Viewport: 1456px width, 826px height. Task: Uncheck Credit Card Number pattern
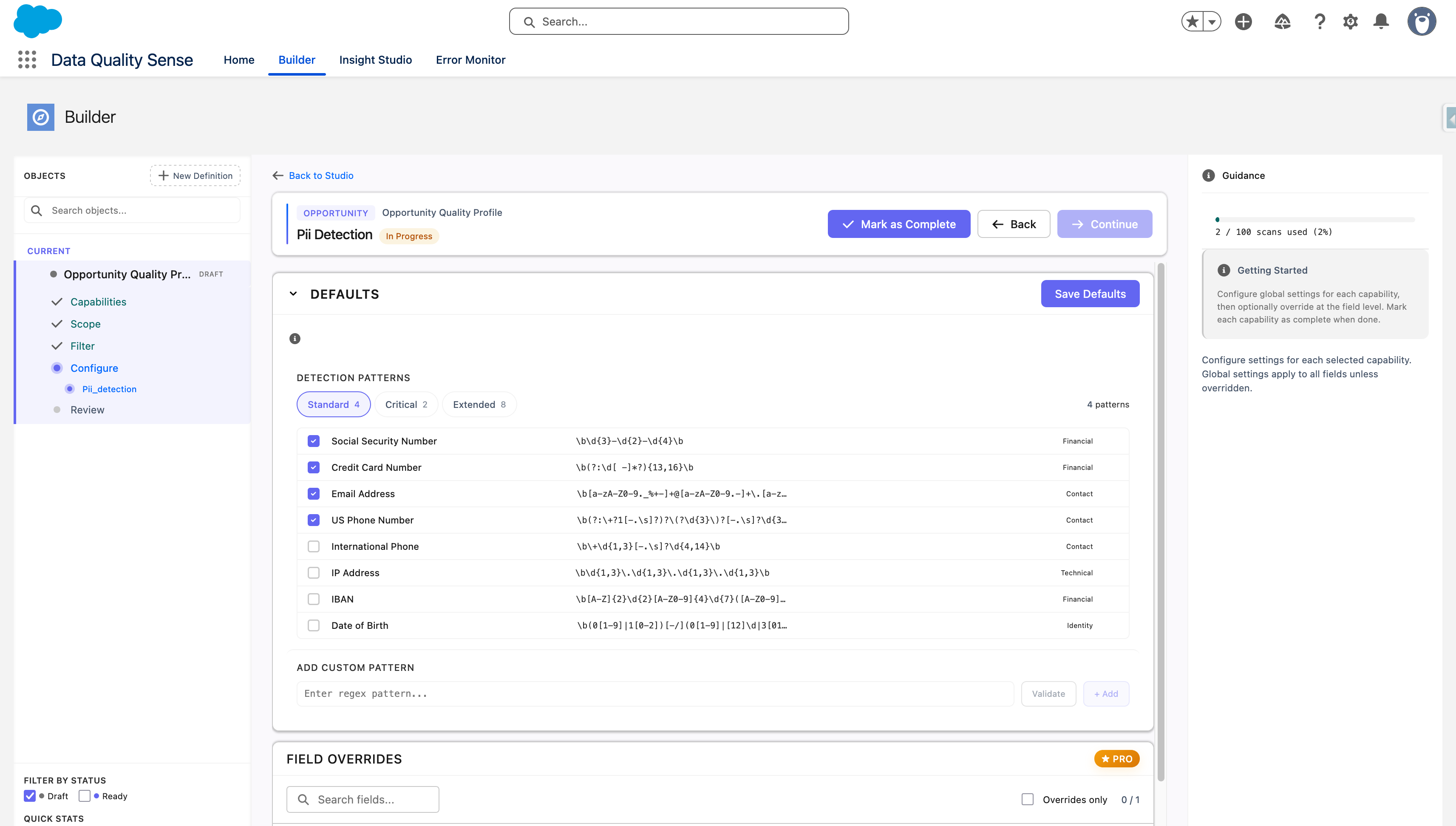pyautogui.click(x=314, y=467)
